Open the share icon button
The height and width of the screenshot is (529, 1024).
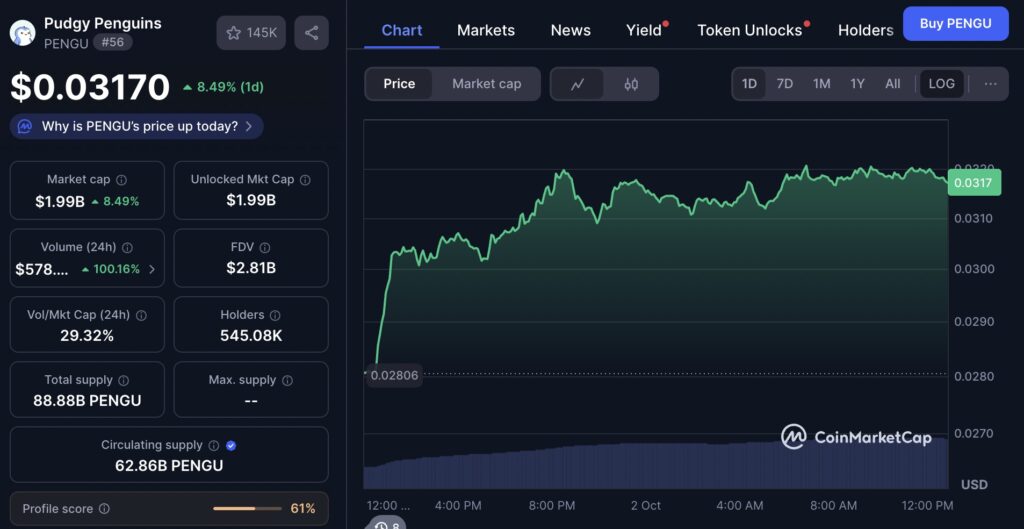click(312, 33)
